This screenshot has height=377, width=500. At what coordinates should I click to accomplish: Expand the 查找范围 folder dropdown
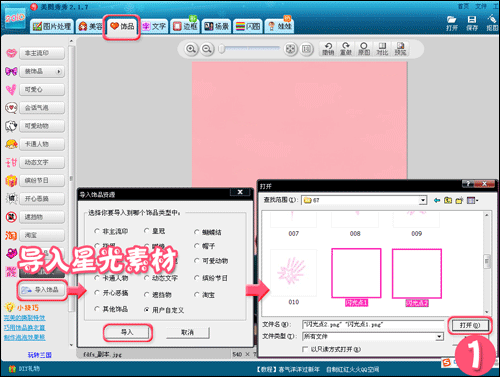423,200
